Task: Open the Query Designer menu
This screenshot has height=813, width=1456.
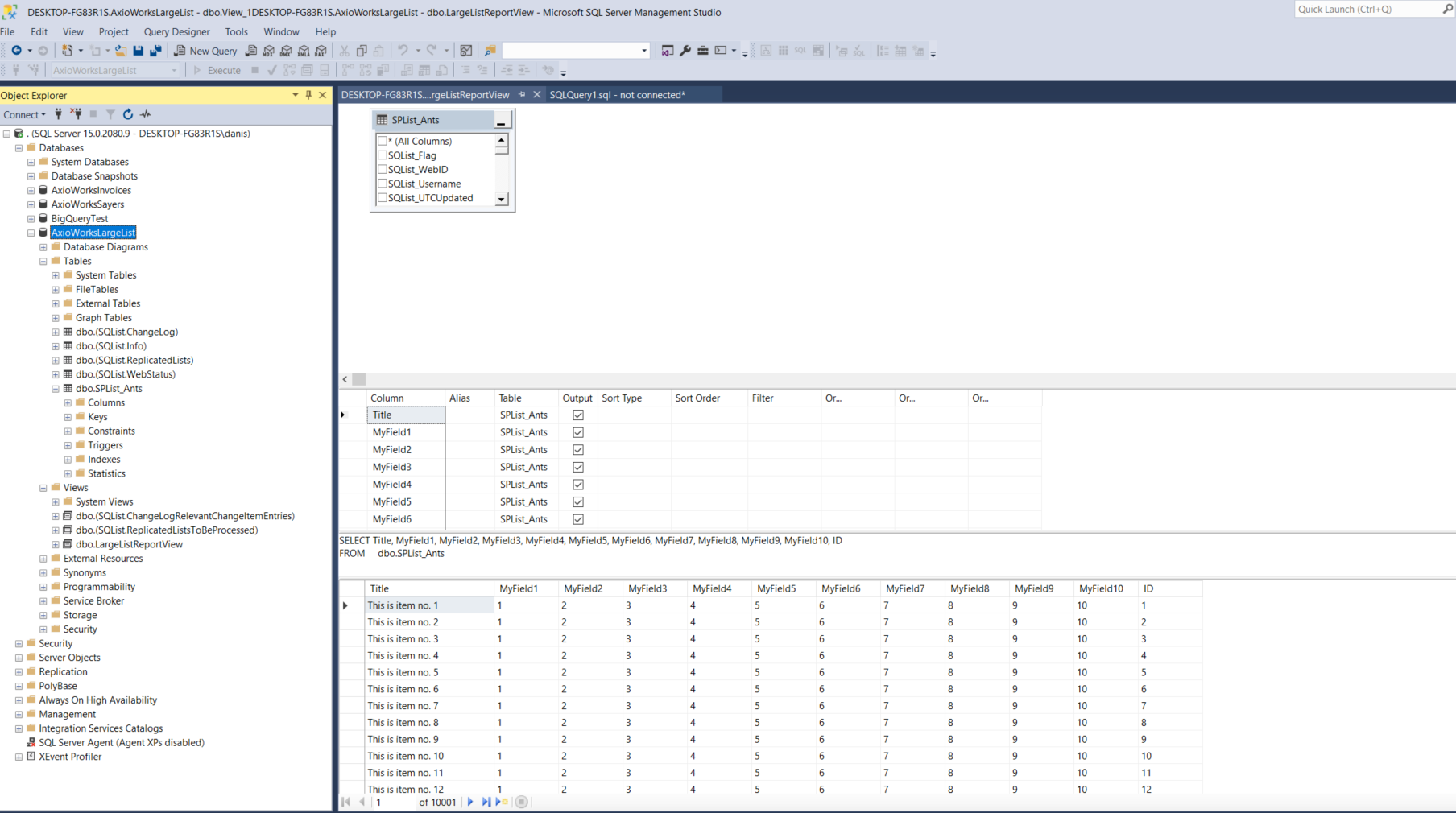Action: (176, 31)
